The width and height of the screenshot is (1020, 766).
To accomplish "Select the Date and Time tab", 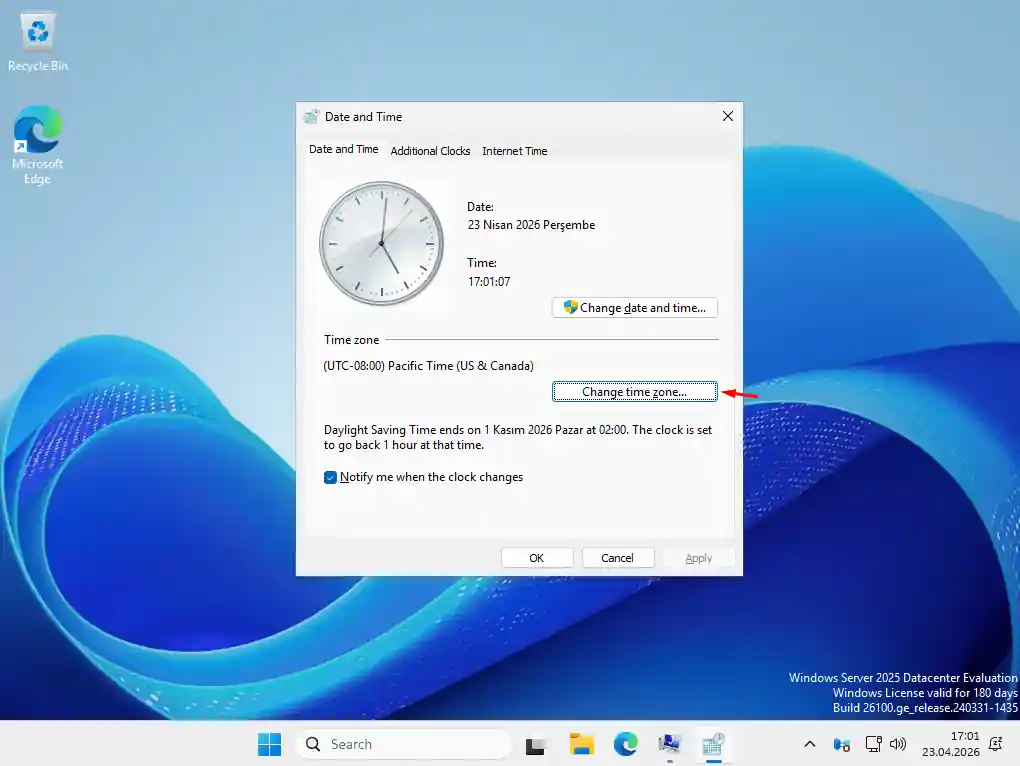I will tap(343, 149).
